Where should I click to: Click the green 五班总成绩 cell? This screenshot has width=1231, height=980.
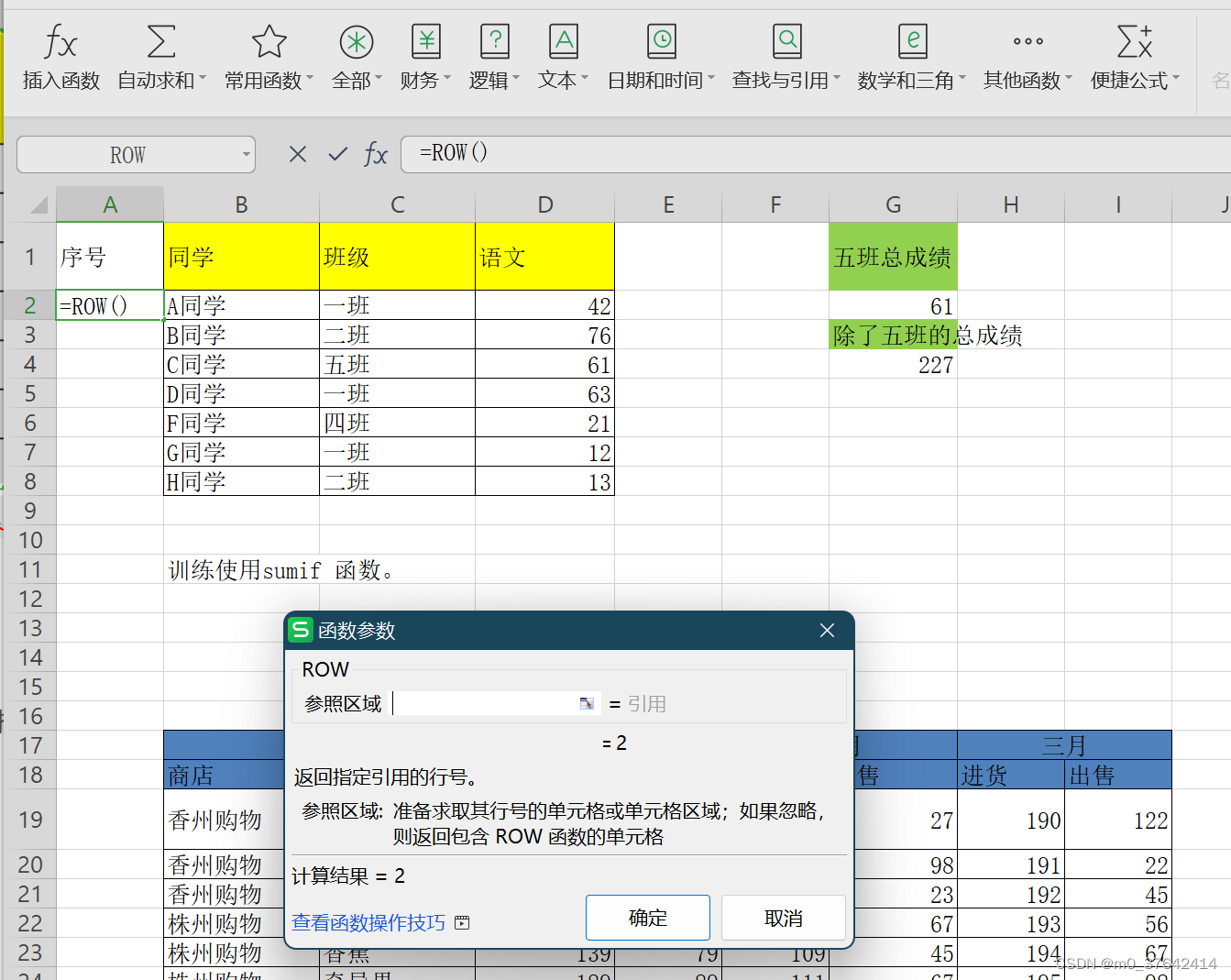(893, 257)
